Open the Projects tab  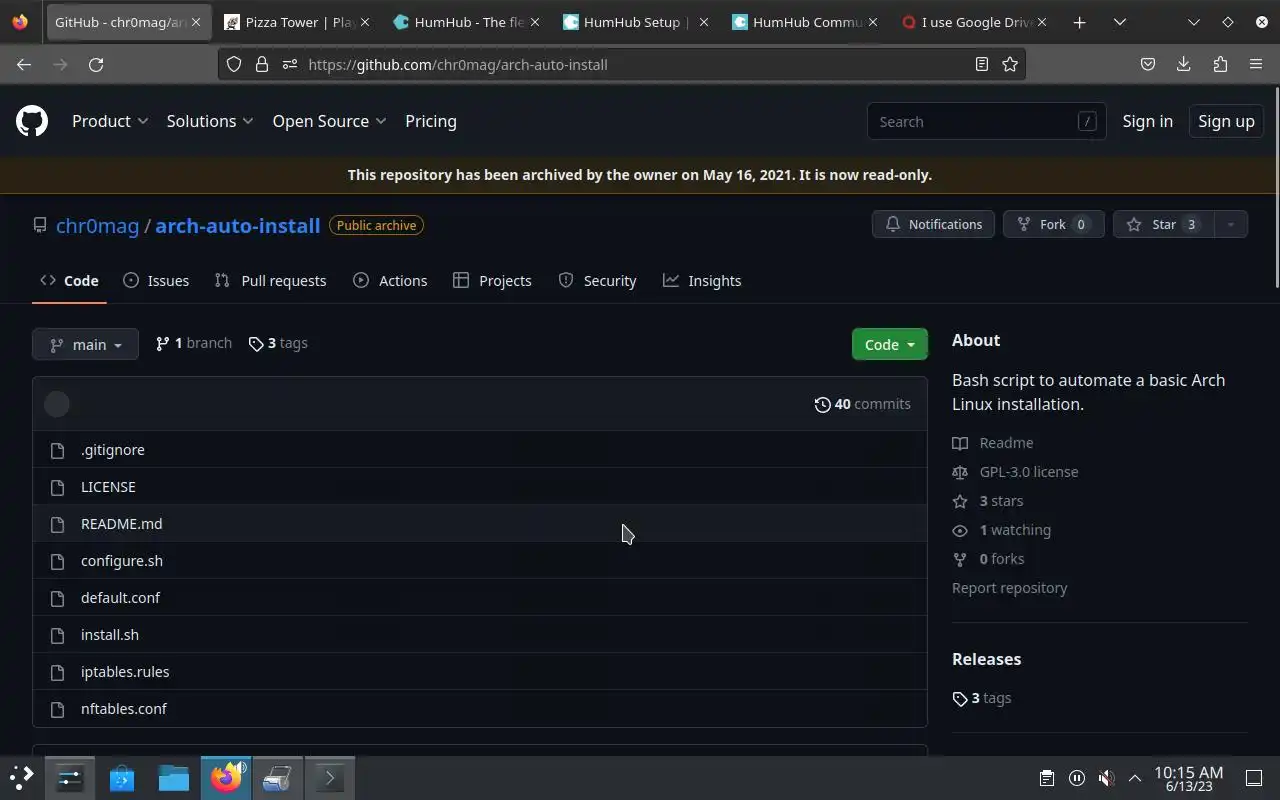[492, 280]
